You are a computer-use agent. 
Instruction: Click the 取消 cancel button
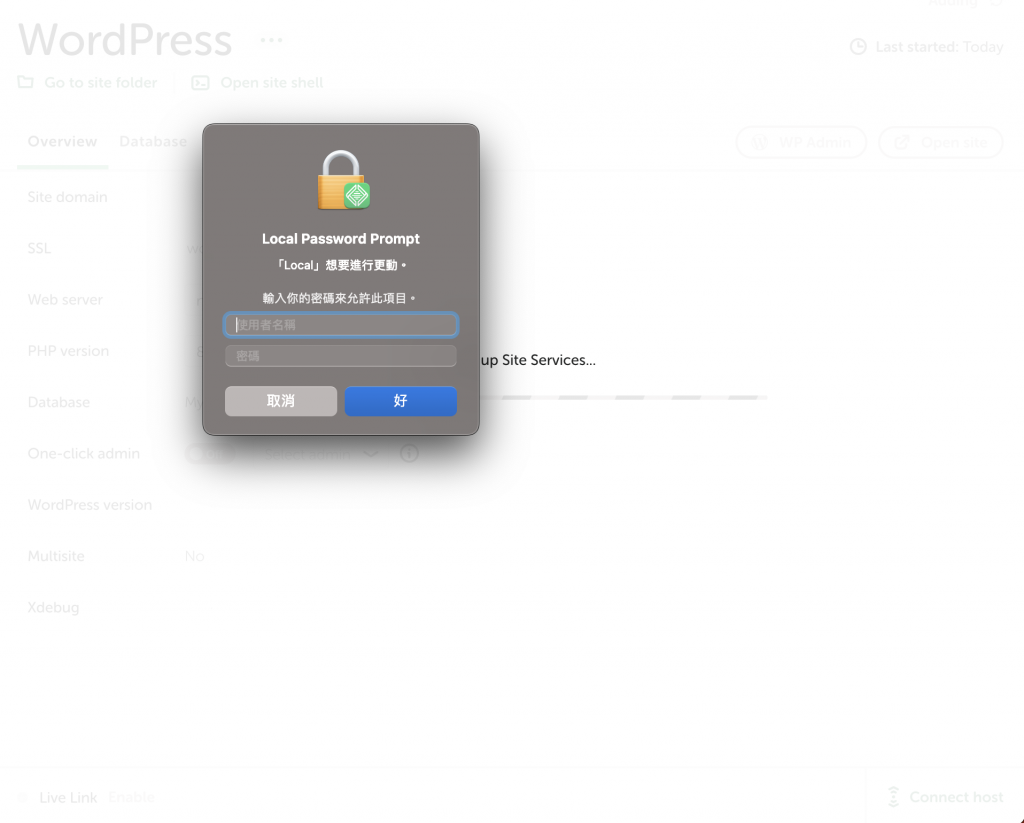[281, 401]
